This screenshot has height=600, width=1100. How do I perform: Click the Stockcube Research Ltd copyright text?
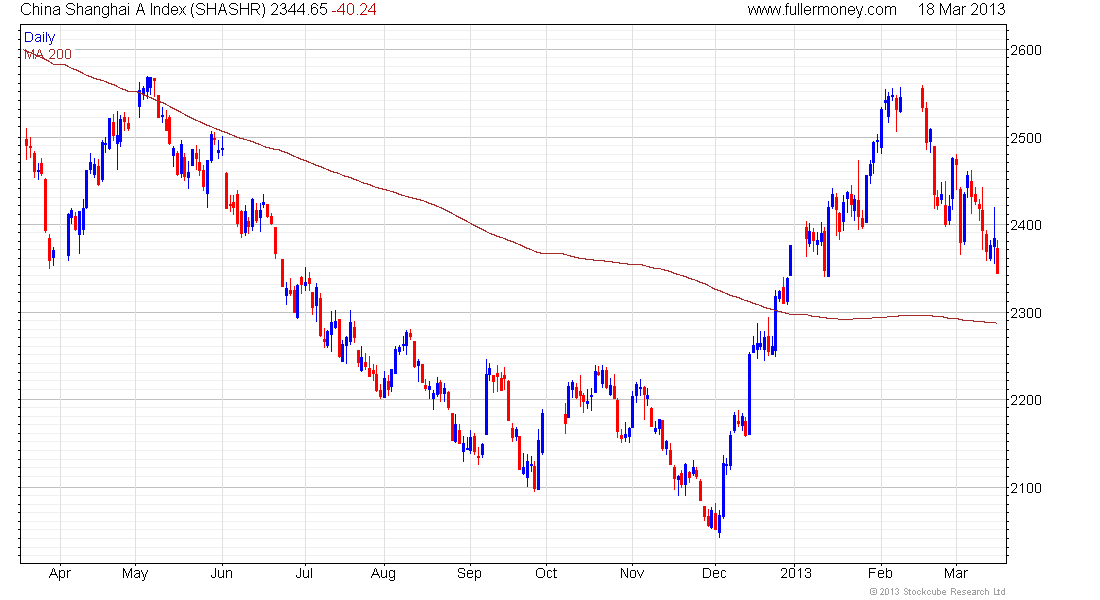tap(937, 592)
